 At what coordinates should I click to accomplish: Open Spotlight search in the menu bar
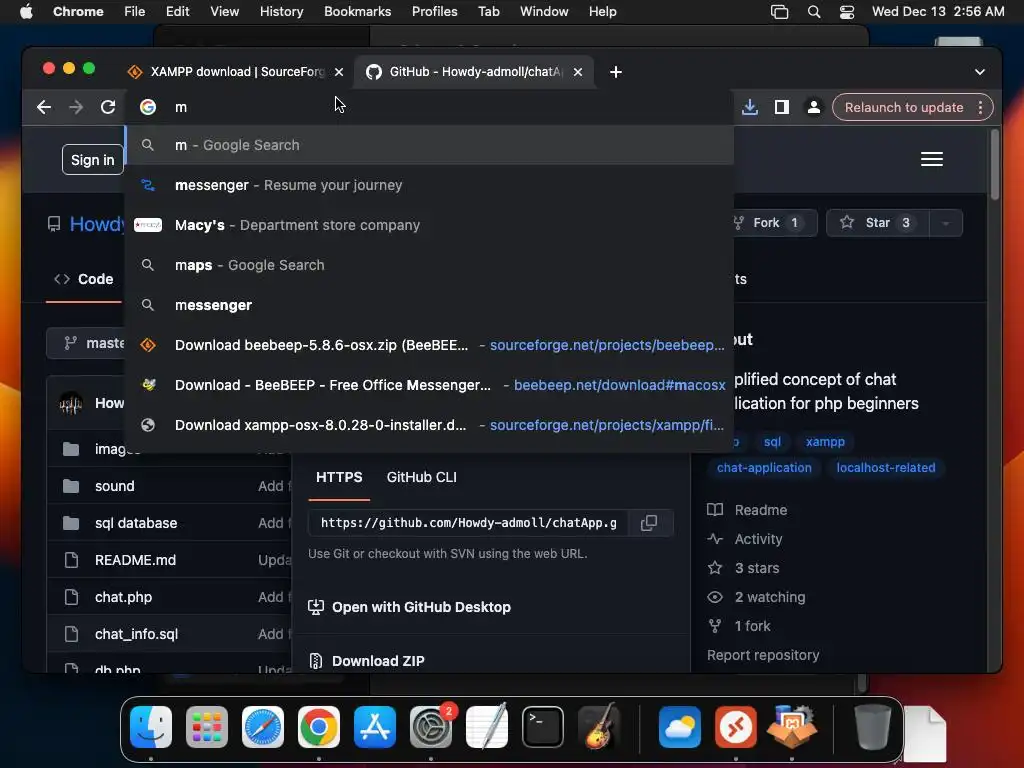(x=814, y=12)
